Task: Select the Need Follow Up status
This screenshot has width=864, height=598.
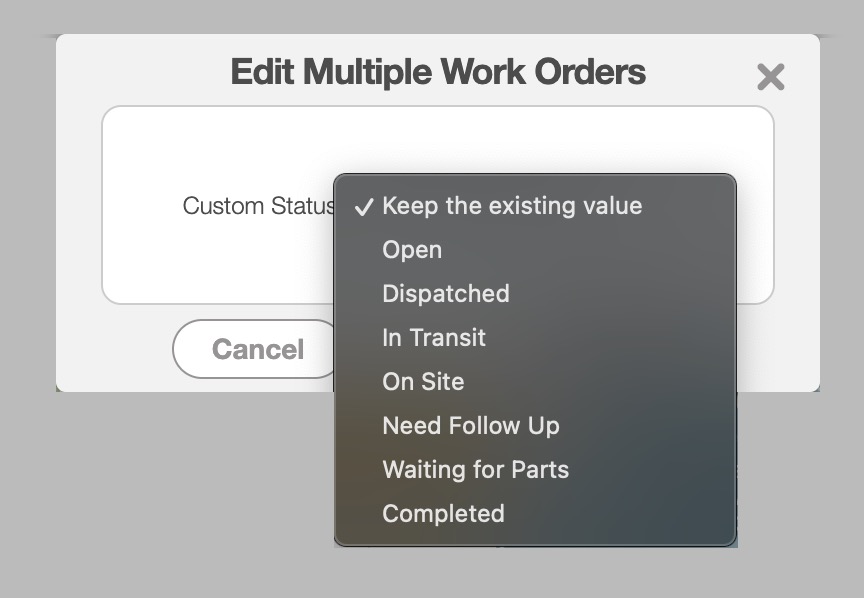Action: tap(471, 426)
